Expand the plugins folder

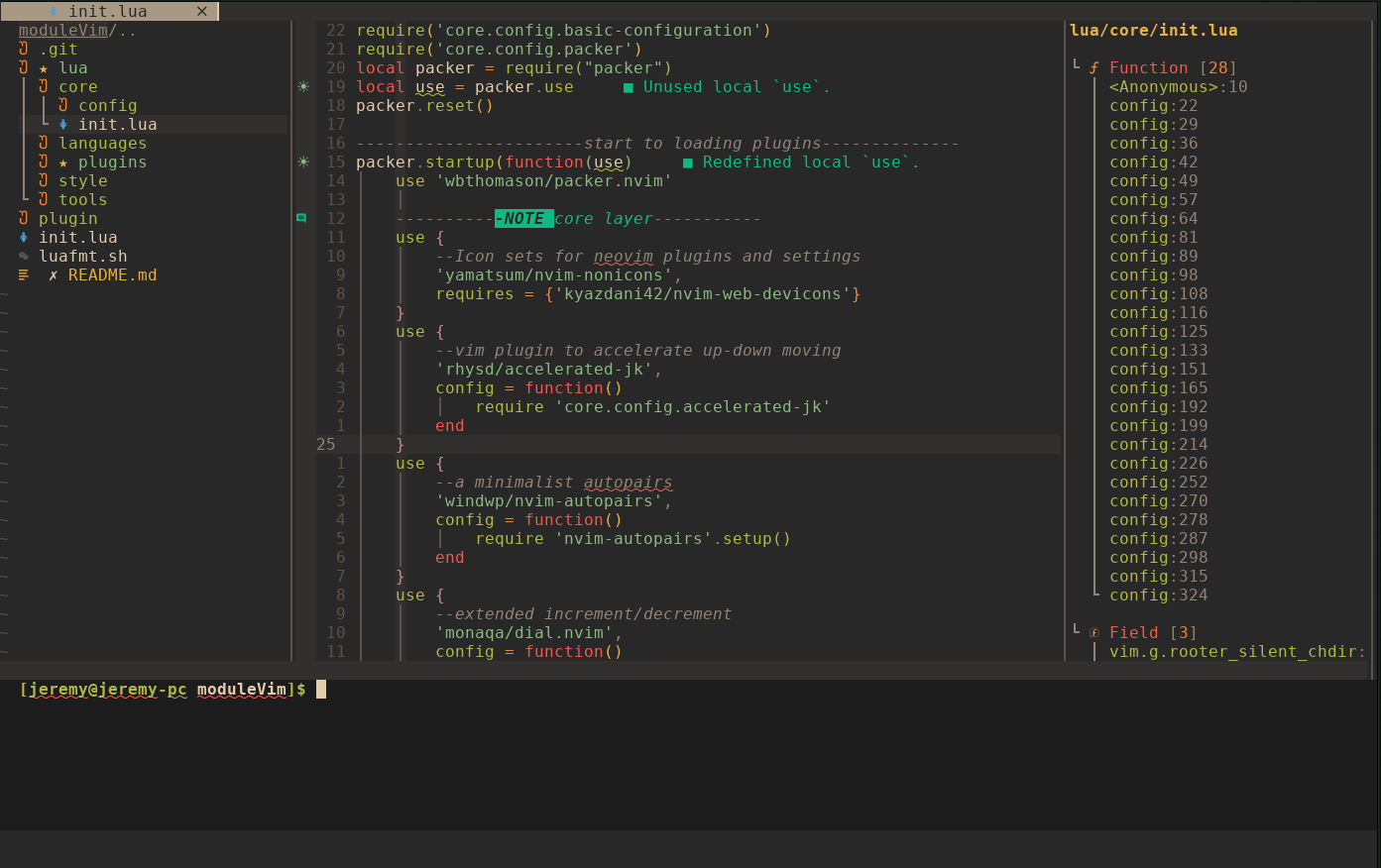coord(113,163)
